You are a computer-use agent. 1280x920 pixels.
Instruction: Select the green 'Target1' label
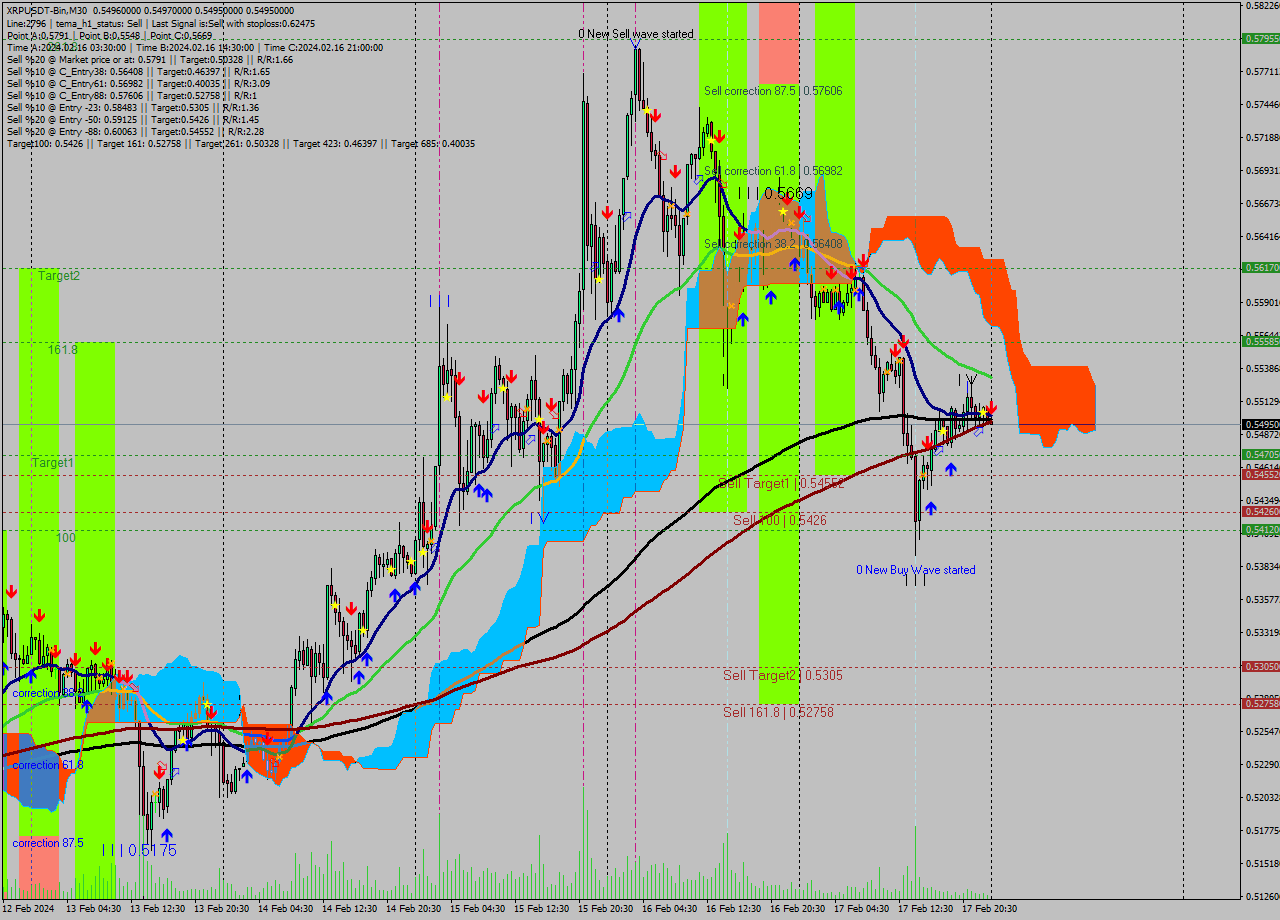click(x=52, y=463)
